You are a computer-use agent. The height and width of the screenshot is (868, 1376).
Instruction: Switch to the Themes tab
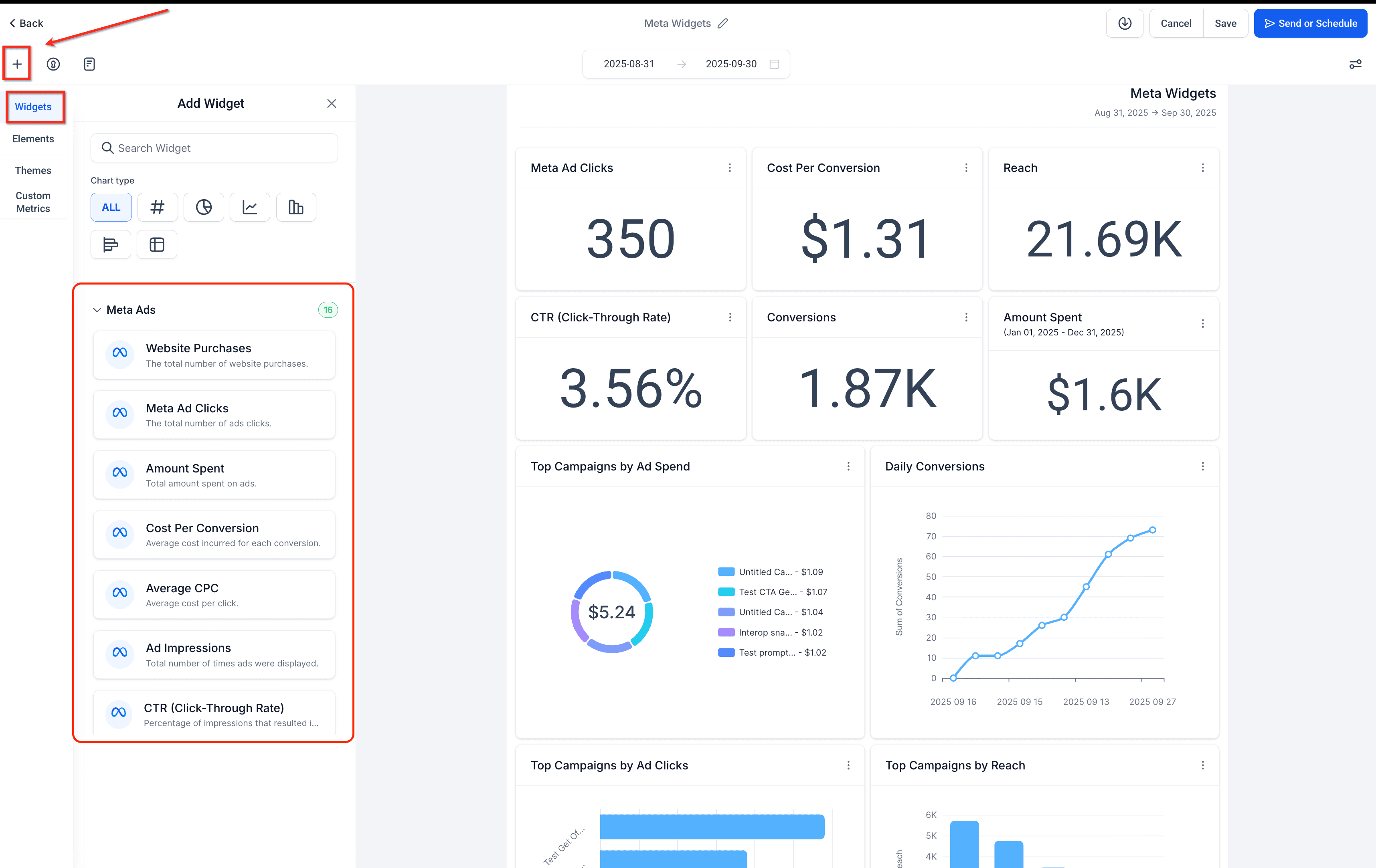click(33, 170)
